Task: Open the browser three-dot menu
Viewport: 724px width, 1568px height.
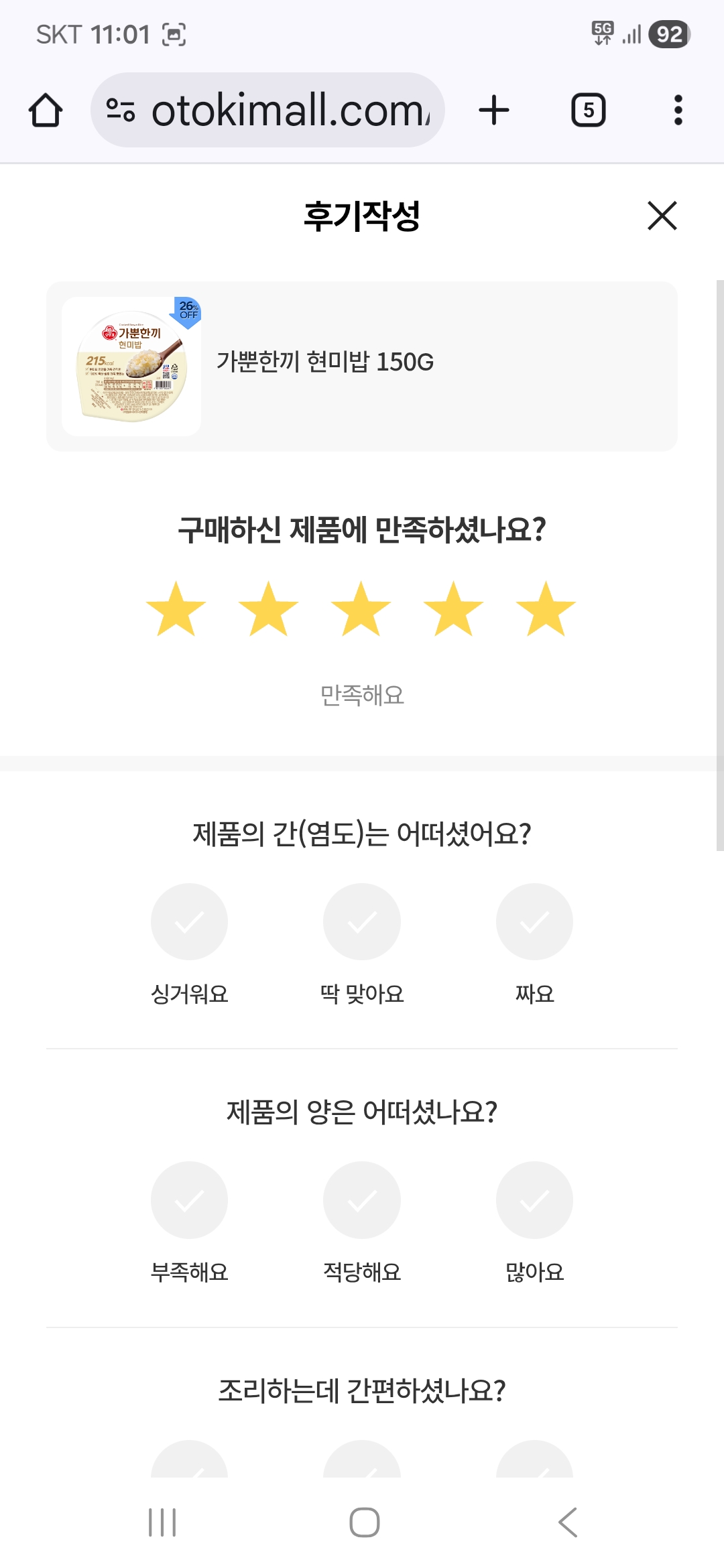Action: pyautogui.click(x=678, y=111)
